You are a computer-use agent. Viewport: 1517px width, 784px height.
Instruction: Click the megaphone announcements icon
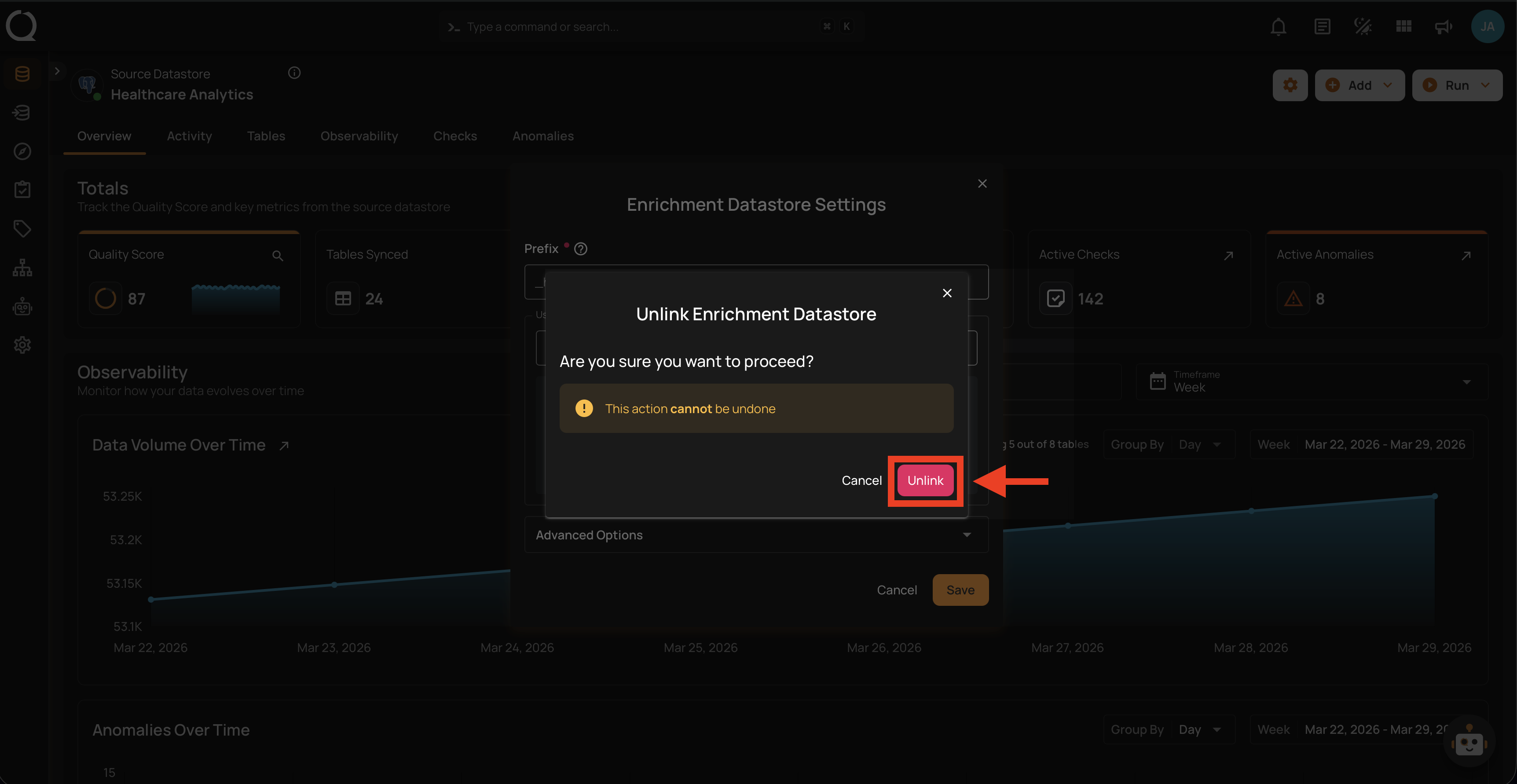pos(1443,26)
